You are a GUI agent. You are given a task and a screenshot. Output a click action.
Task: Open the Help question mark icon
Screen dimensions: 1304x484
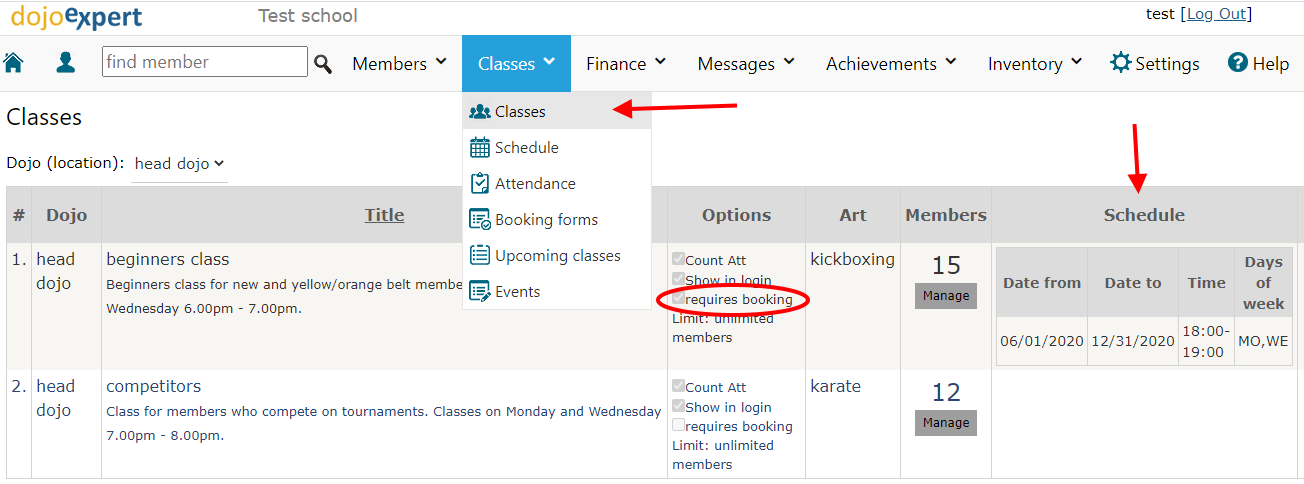(x=1238, y=63)
